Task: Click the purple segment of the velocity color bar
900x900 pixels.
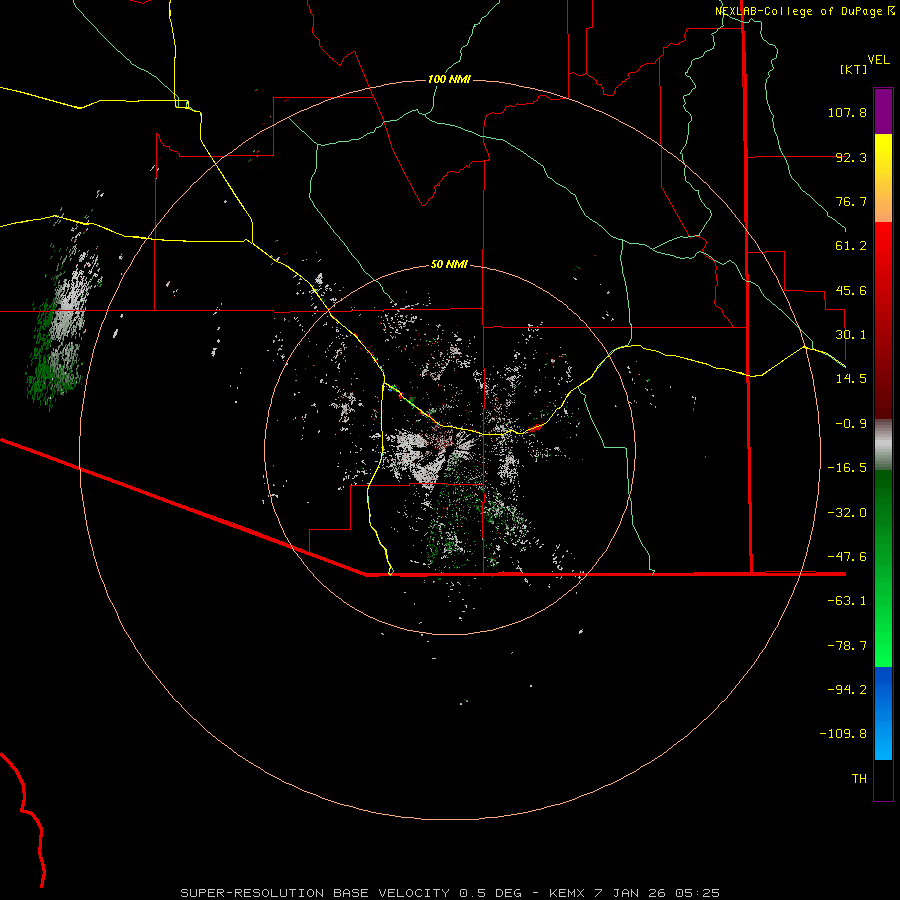Action: tap(883, 112)
